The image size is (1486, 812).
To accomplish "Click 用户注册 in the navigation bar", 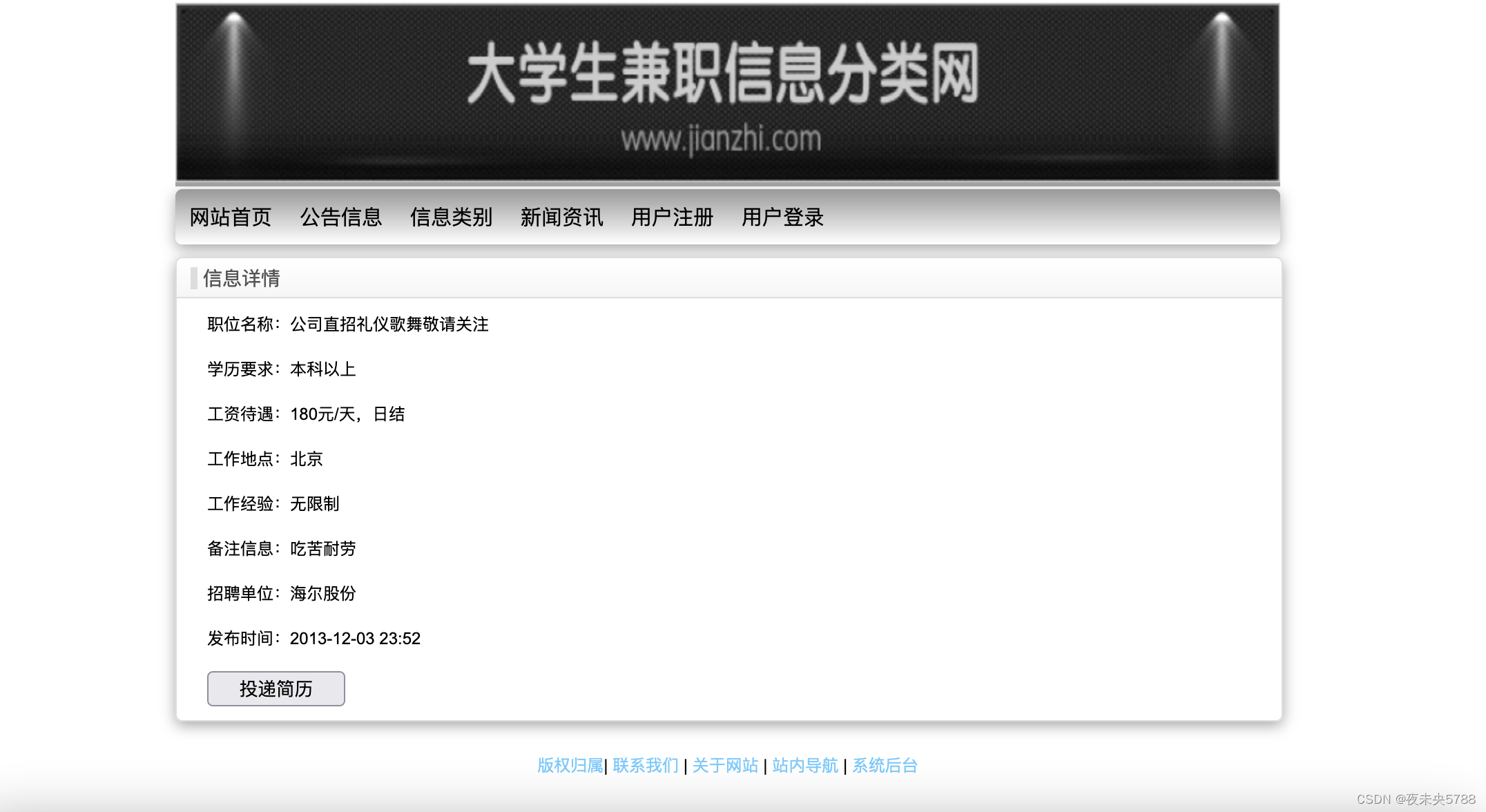I will point(672,217).
